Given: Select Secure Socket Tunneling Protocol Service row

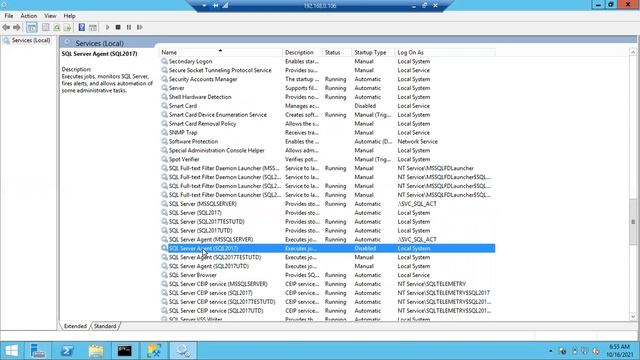Looking at the screenshot, I should (327, 70).
